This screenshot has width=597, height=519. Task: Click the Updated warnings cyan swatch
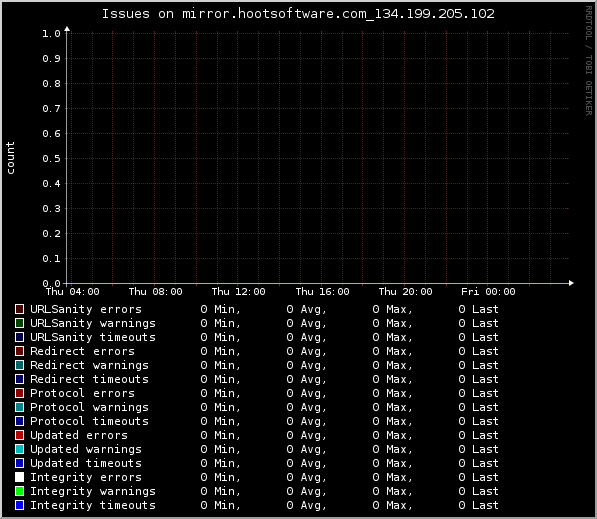19,449
